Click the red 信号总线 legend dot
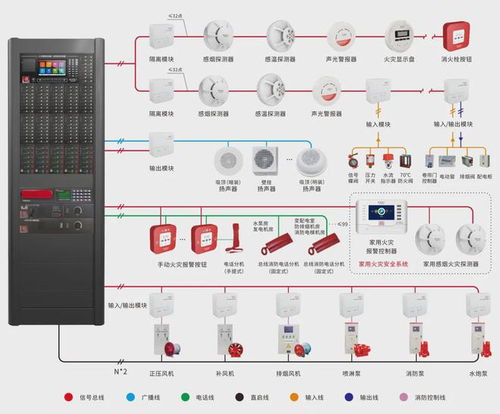 [x=68, y=397]
